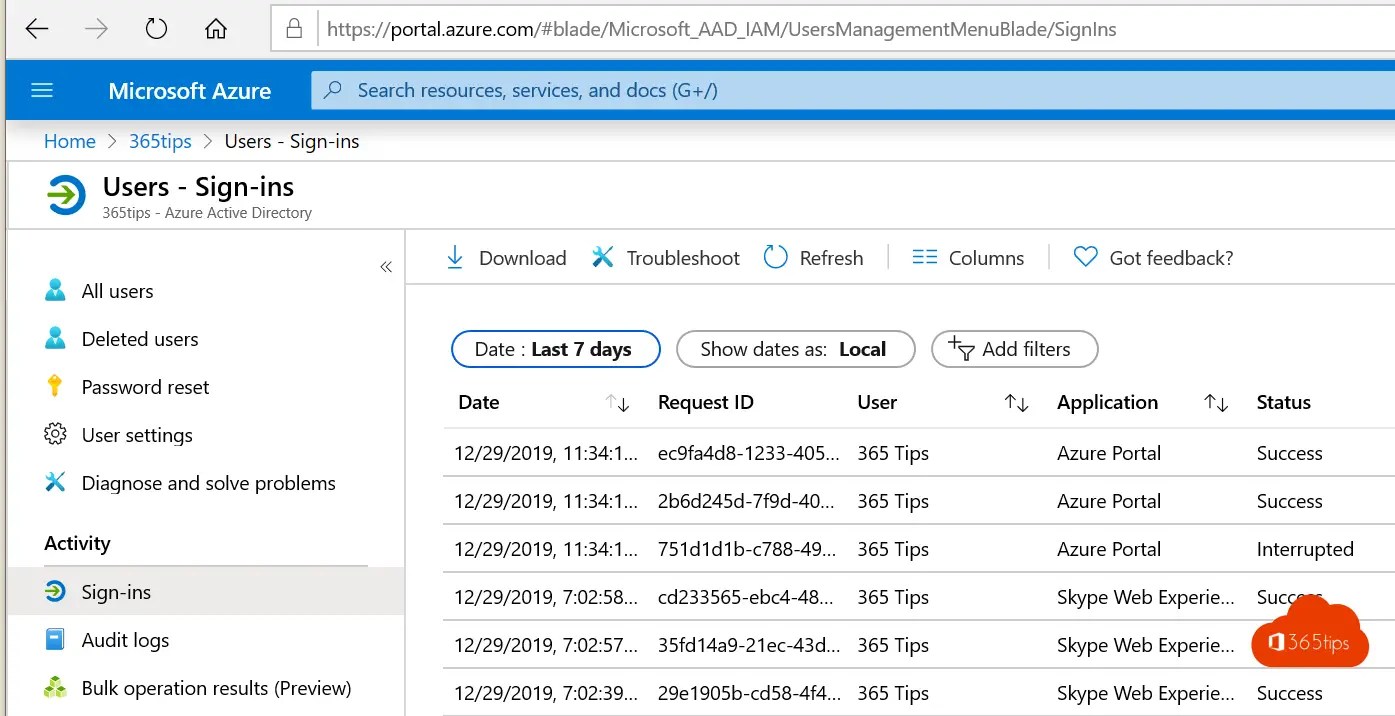Click the circular Refresh icon in toolbar
This screenshot has height=716, width=1395.
776,257
